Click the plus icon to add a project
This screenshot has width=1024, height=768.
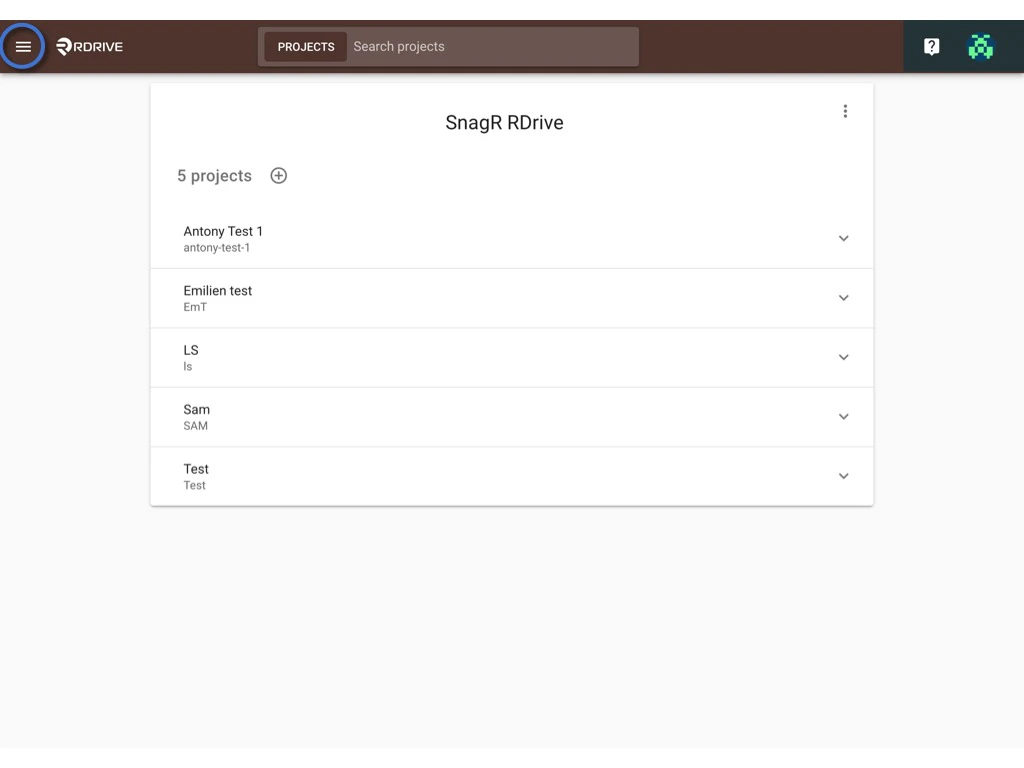pos(278,175)
